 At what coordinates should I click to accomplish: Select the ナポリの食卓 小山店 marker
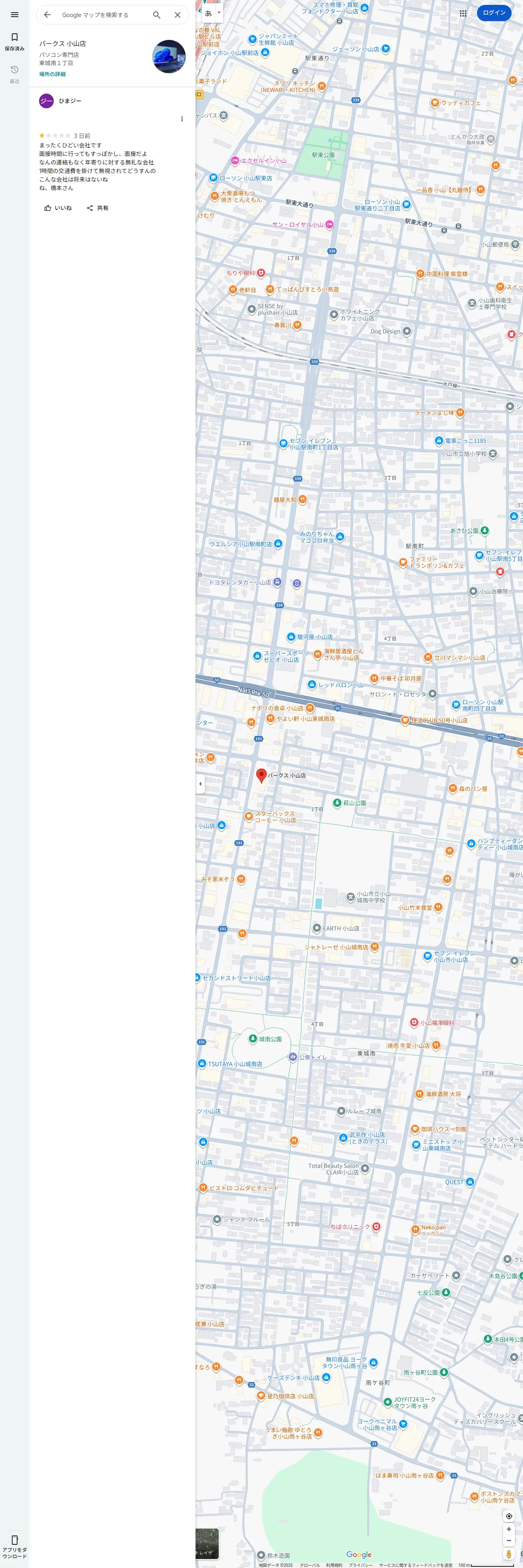310,708
